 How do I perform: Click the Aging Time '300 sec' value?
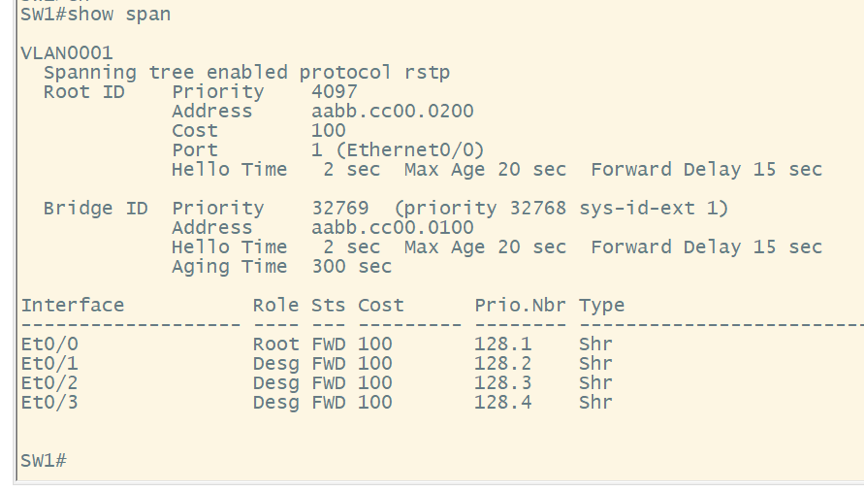coord(351,266)
